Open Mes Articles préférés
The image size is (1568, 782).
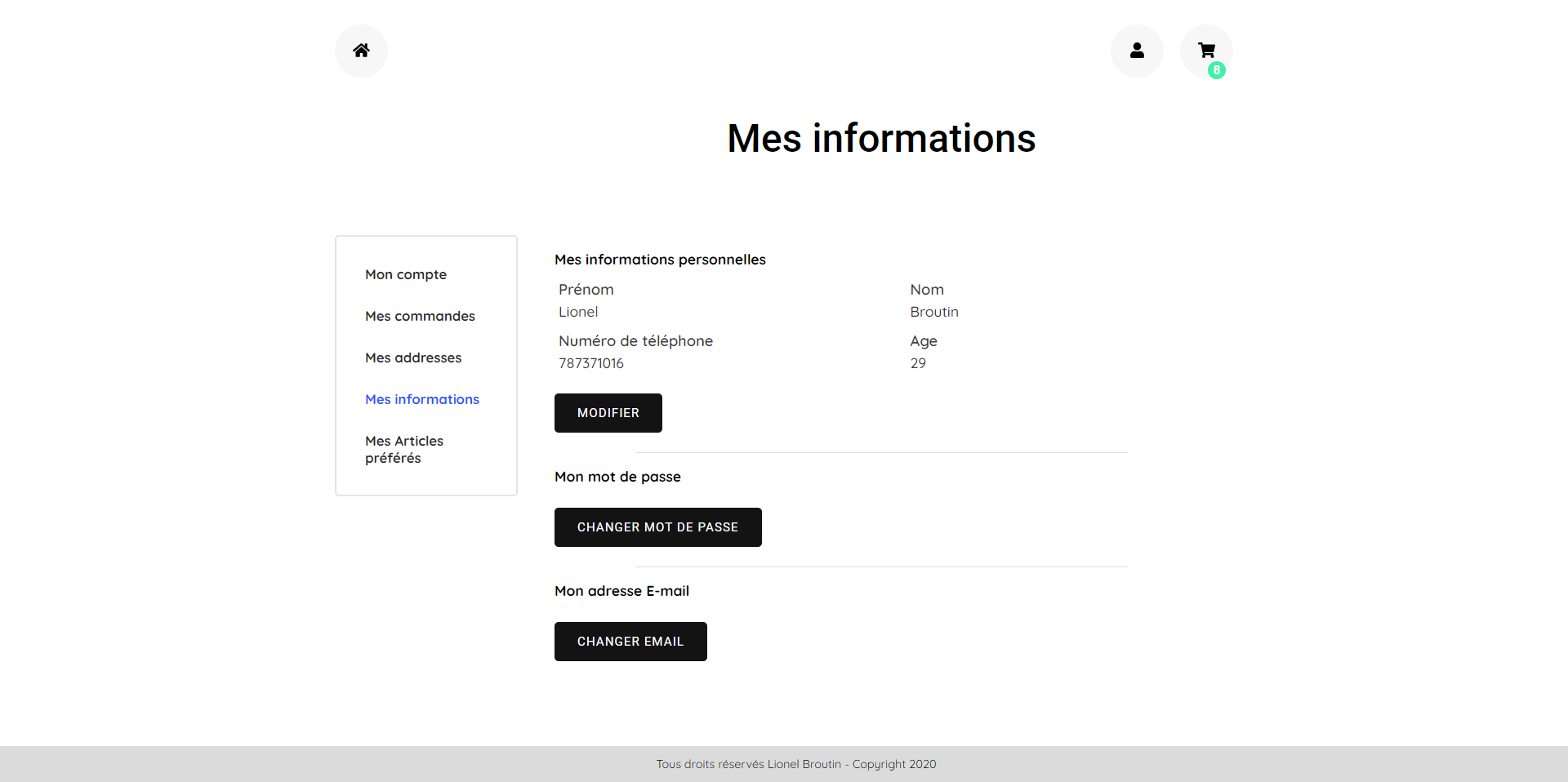pos(404,449)
